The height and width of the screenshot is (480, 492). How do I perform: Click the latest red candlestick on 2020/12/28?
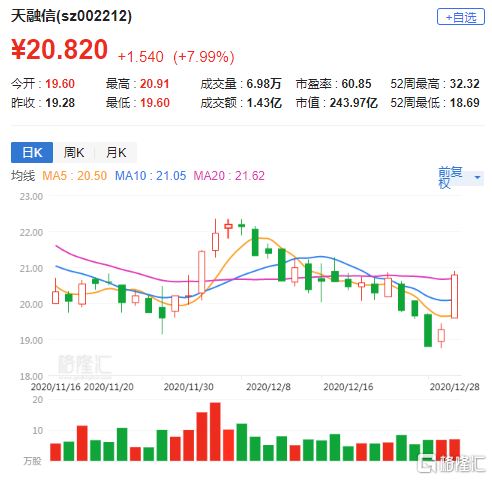(454, 296)
